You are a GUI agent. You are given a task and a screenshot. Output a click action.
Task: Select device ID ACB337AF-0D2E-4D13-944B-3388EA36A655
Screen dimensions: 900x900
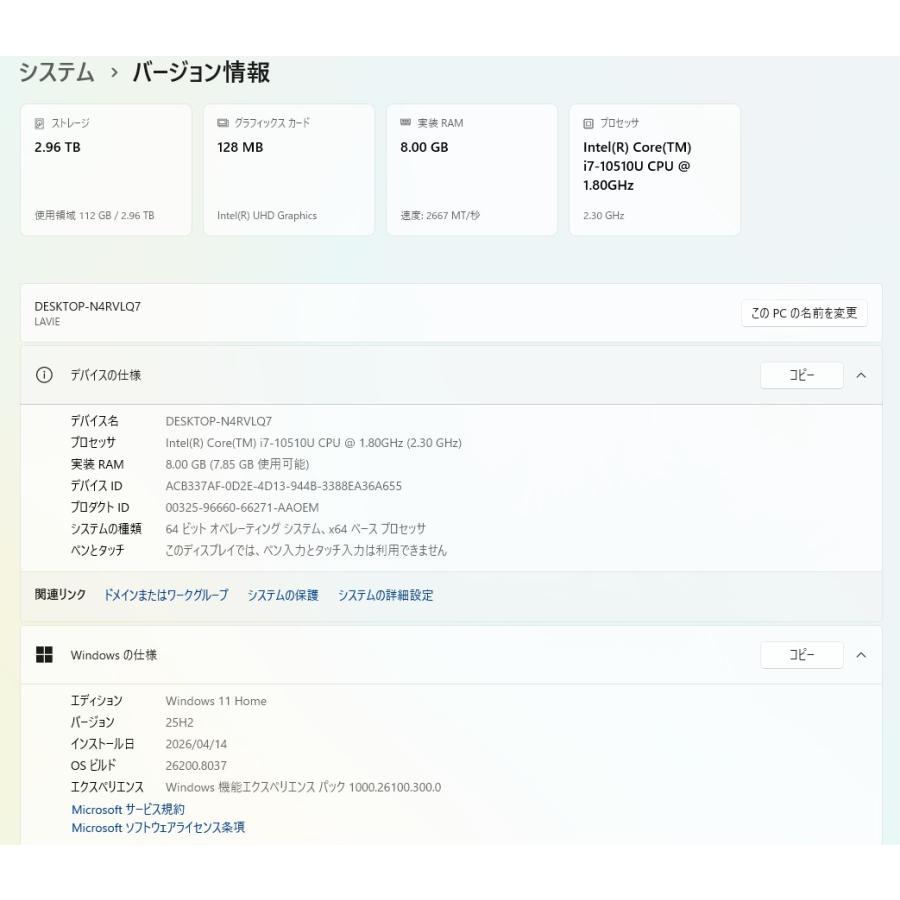pos(284,486)
